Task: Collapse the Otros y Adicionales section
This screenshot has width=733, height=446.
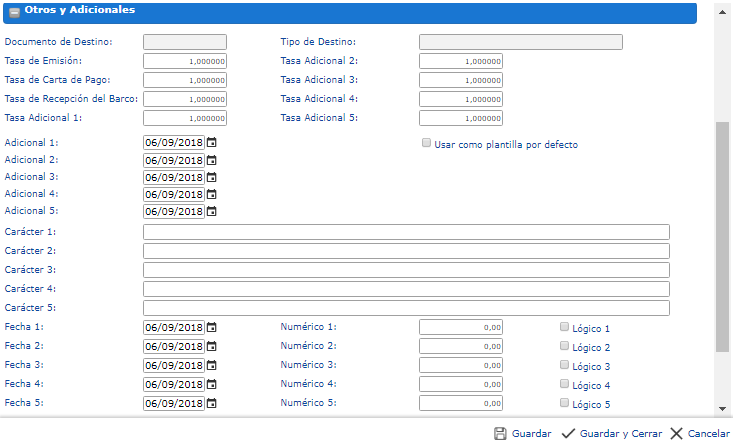Action: point(14,13)
